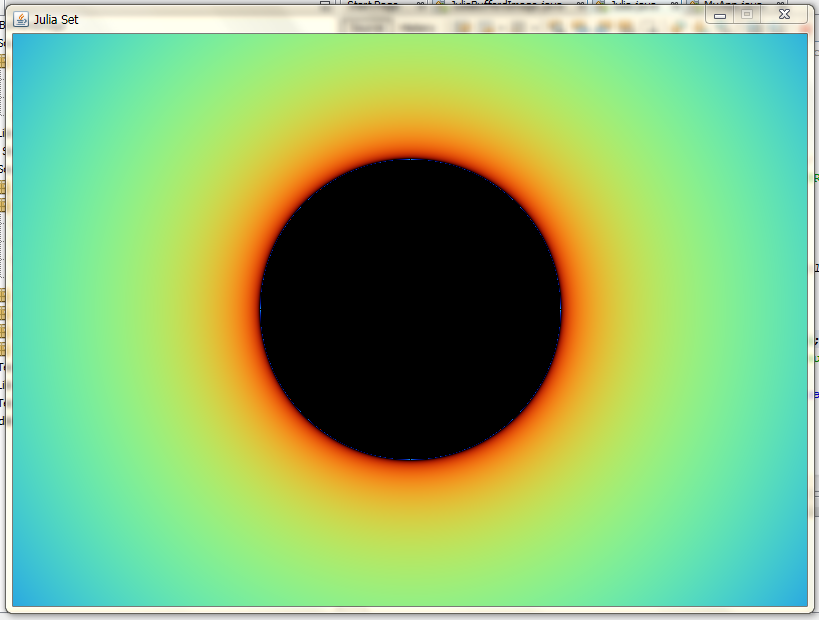Minimize the Julia Set window

[720, 15]
